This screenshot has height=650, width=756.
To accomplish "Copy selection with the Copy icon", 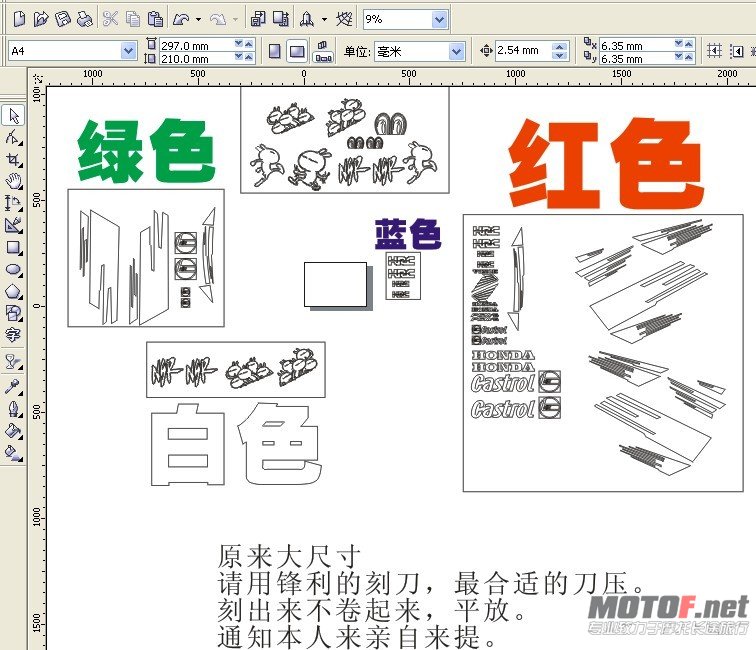I will [133, 19].
